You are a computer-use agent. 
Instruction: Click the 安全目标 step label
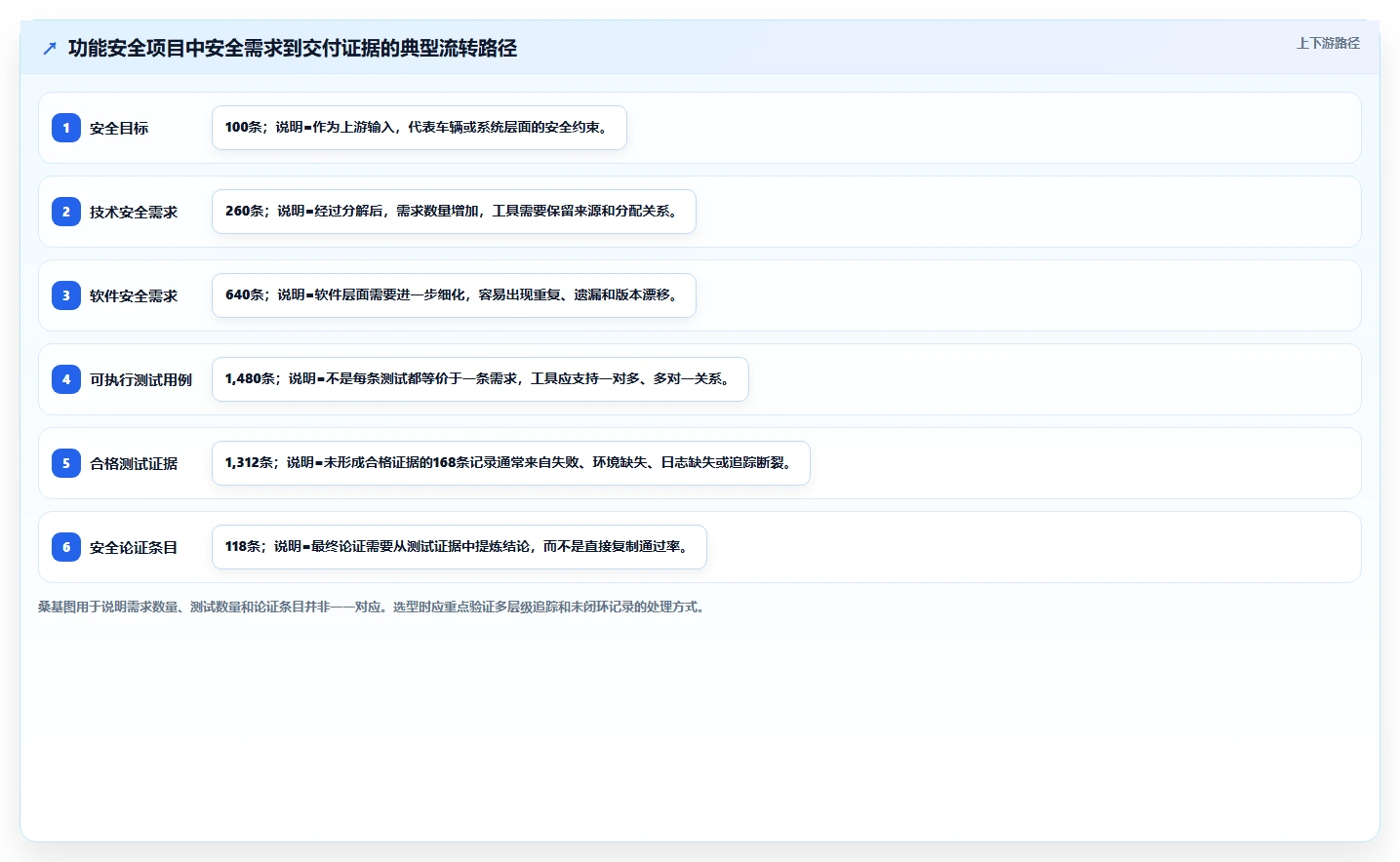pos(119,128)
